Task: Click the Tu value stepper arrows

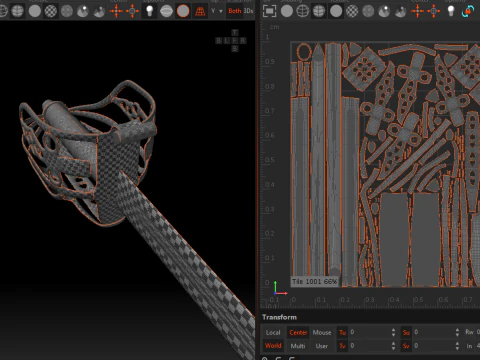Action: click(x=394, y=332)
